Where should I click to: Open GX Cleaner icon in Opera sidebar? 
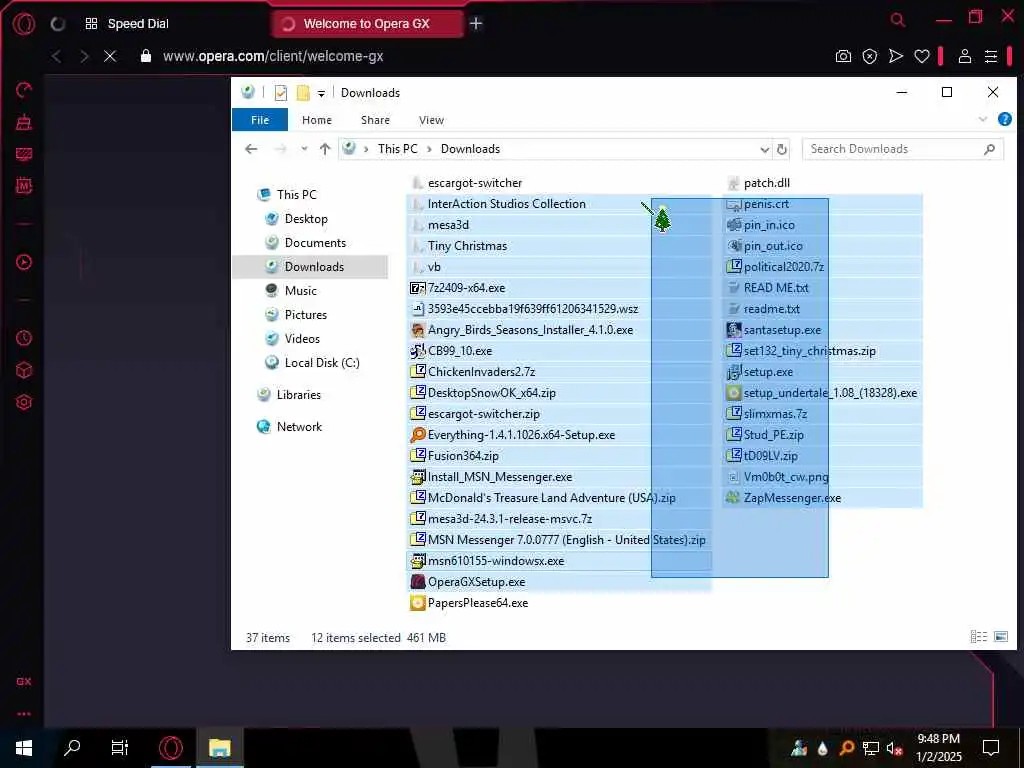coord(24,122)
